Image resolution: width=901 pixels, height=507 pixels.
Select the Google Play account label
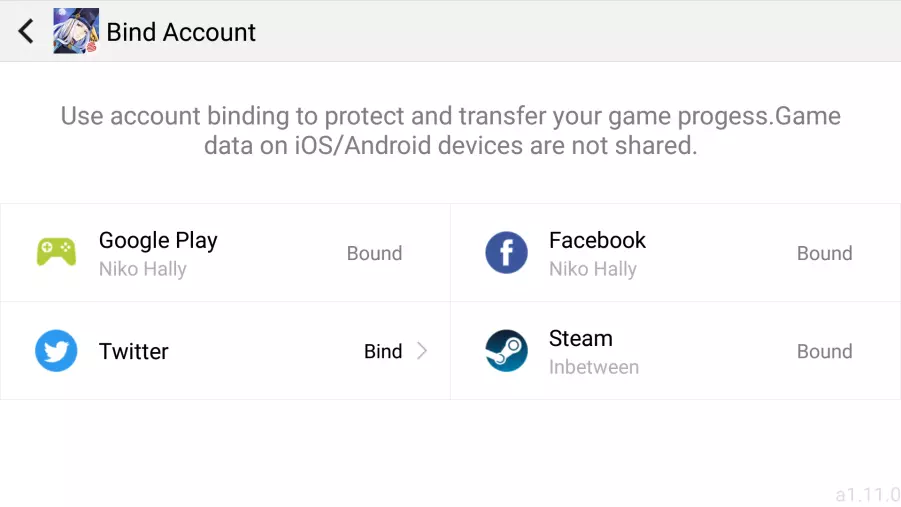point(158,240)
